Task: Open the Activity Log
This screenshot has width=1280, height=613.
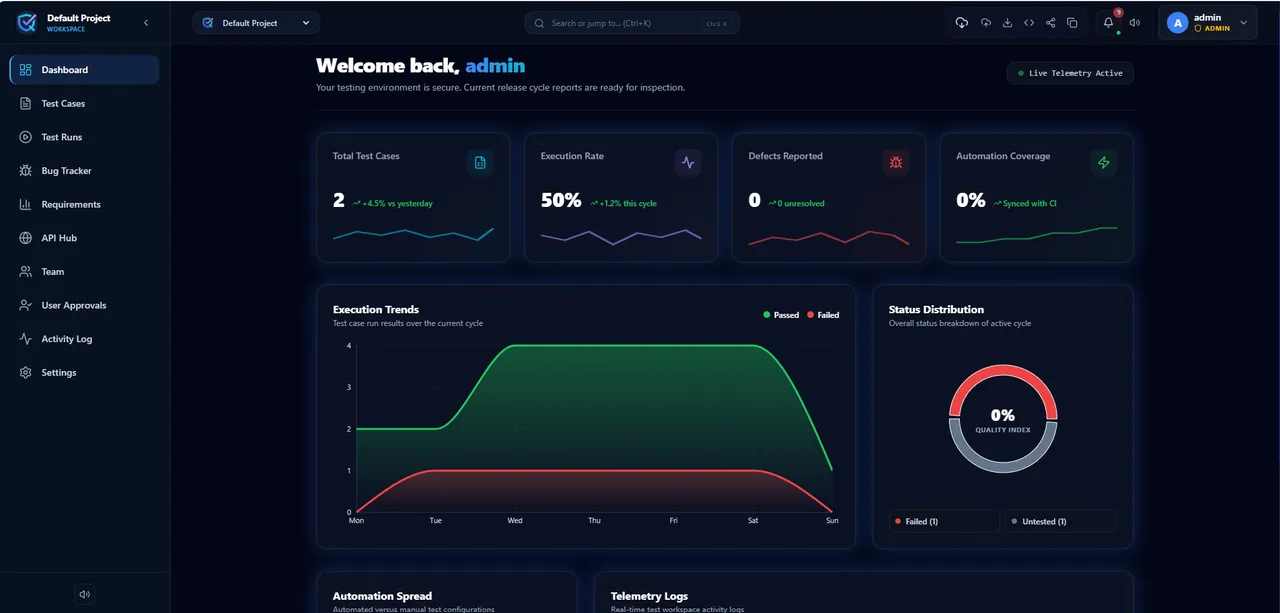Action: (x=85, y=339)
